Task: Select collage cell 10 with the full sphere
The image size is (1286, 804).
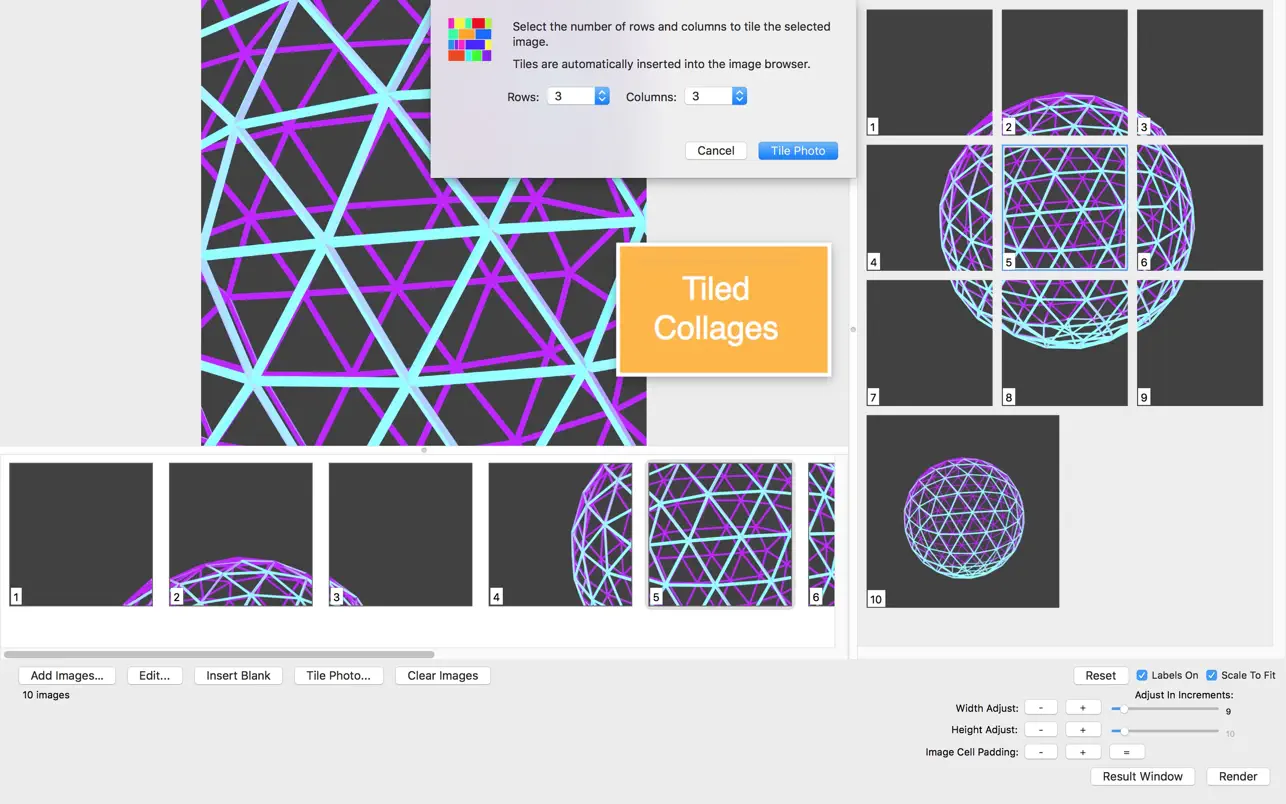Action: click(x=962, y=511)
